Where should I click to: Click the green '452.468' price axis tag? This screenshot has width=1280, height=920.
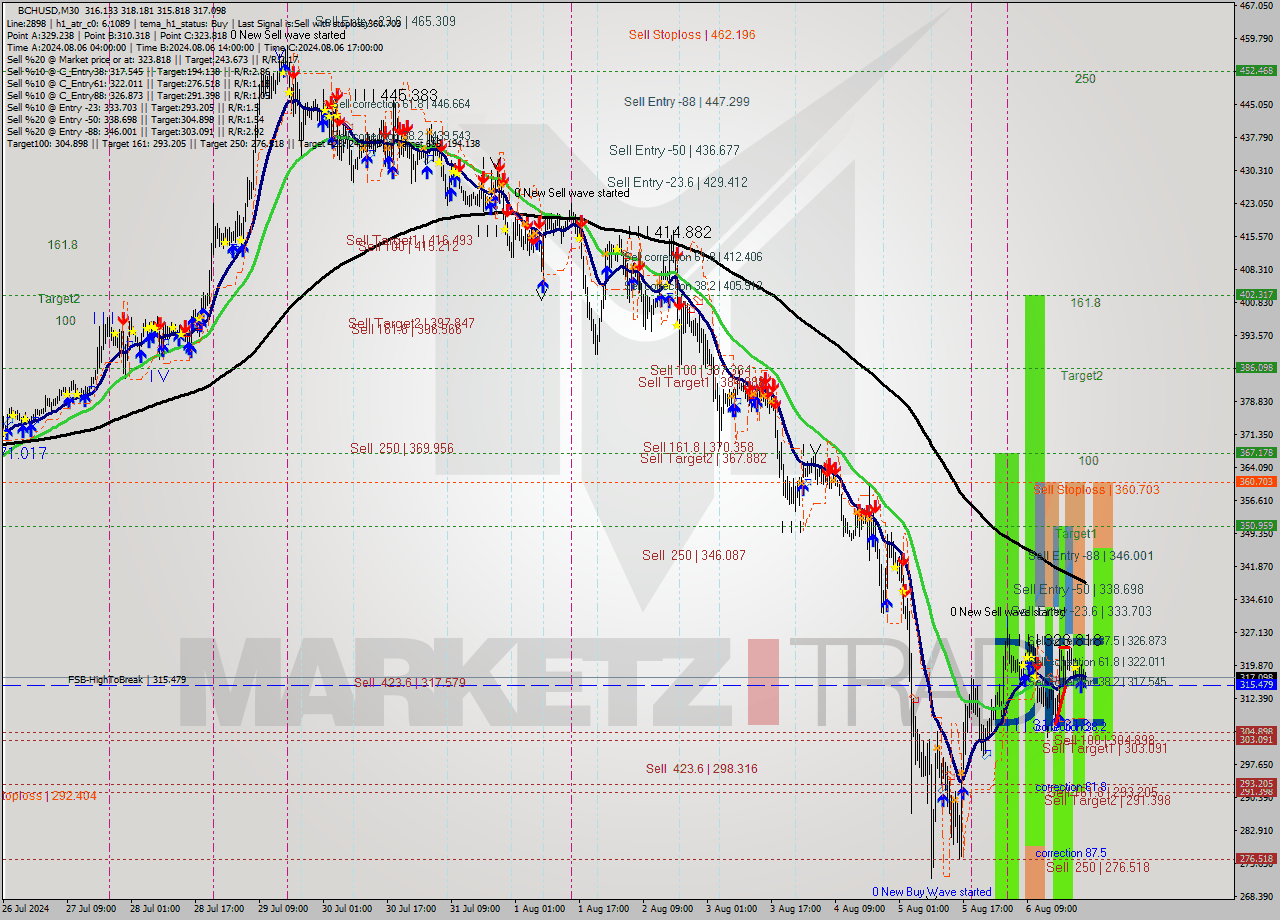(x=1256, y=71)
